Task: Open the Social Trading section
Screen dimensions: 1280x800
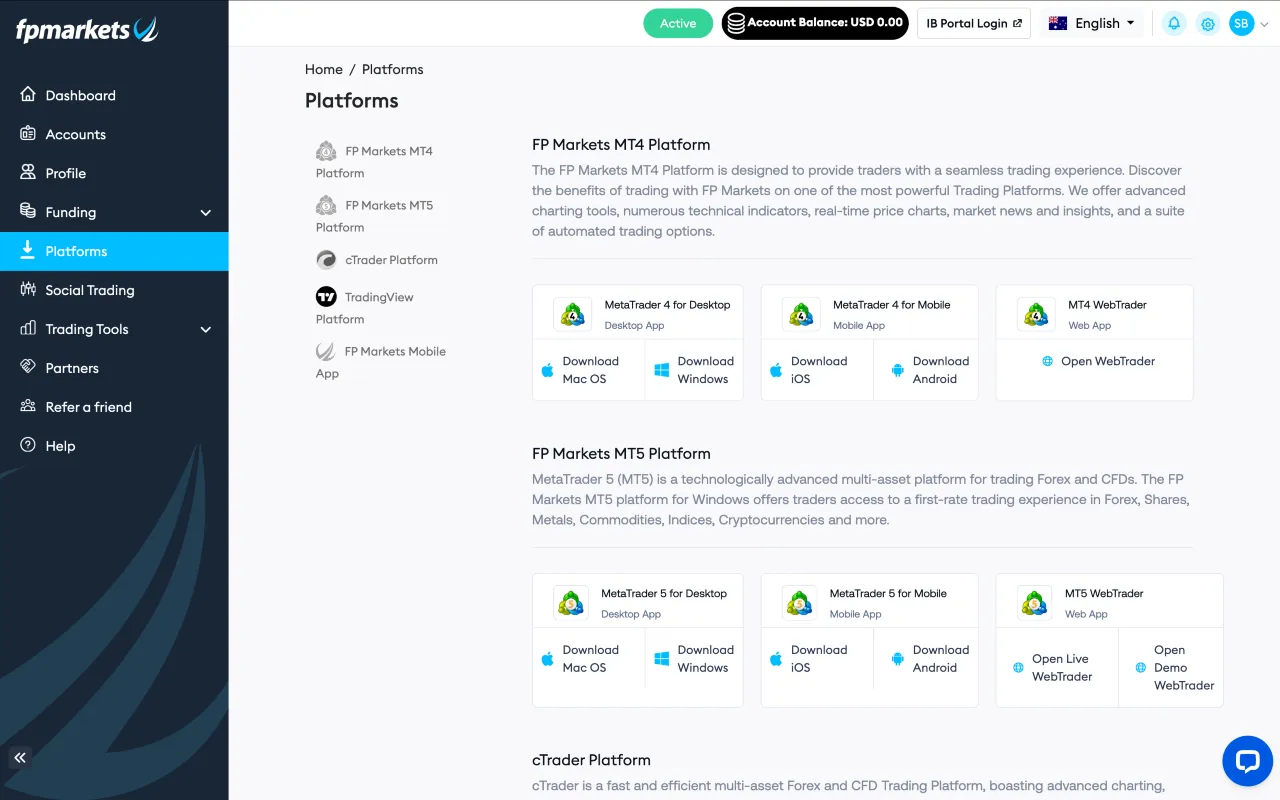Action: (x=114, y=290)
